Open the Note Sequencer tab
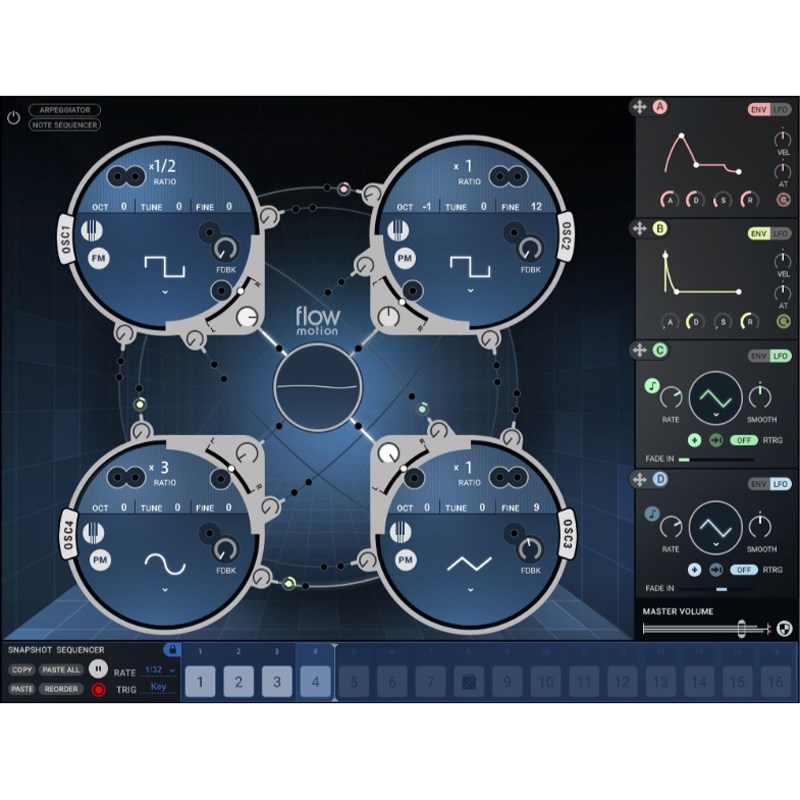This screenshot has width=800, height=800. point(65,124)
